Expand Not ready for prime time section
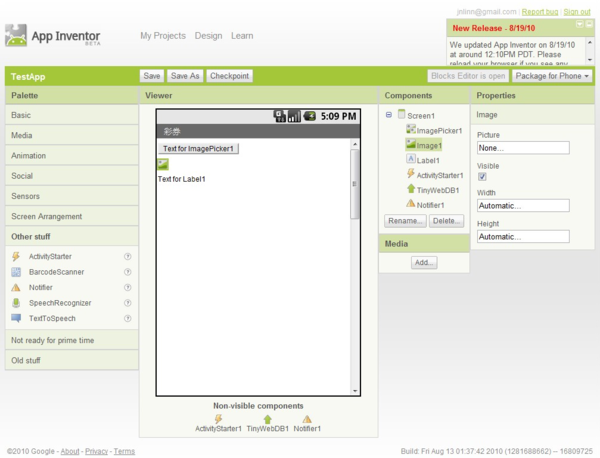Screen dimensions: 600x458 point(72,340)
